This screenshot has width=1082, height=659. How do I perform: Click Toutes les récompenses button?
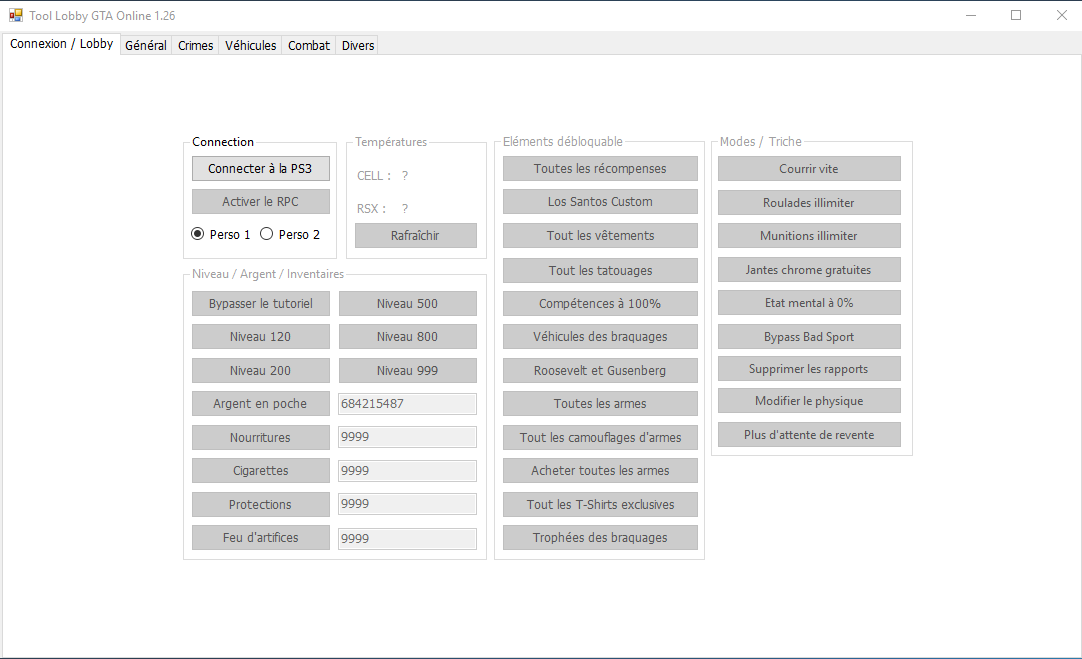[600, 168]
